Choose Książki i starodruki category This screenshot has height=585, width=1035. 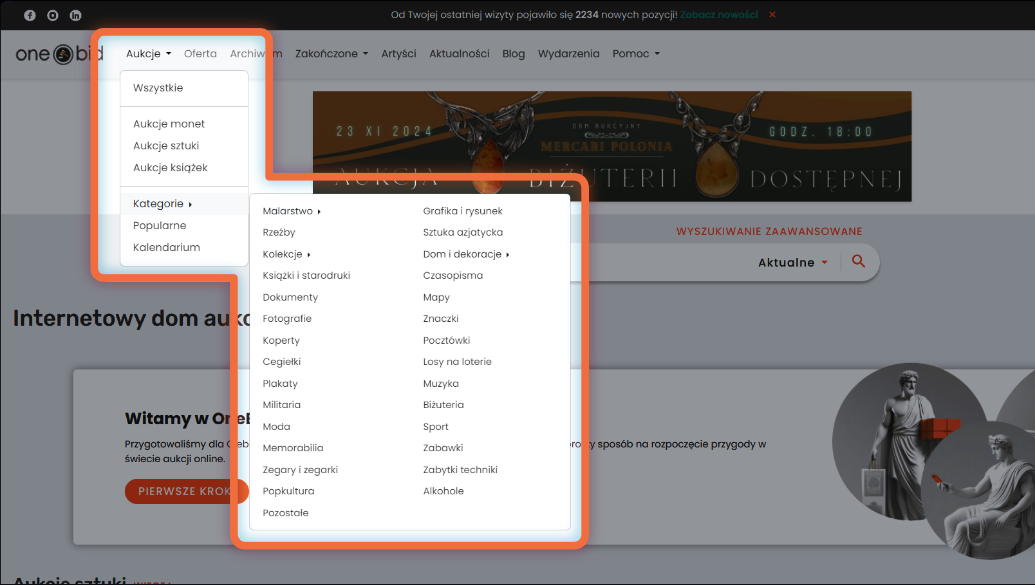coord(306,275)
